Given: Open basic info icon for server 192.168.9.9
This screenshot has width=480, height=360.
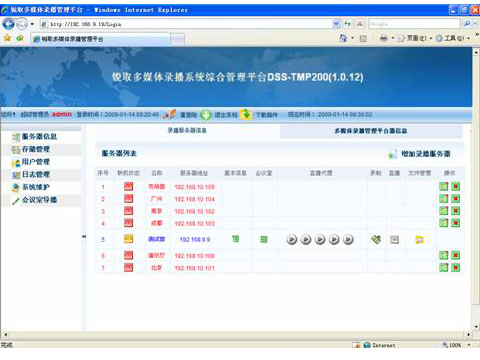Looking at the screenshot, I should coord(235,239).
